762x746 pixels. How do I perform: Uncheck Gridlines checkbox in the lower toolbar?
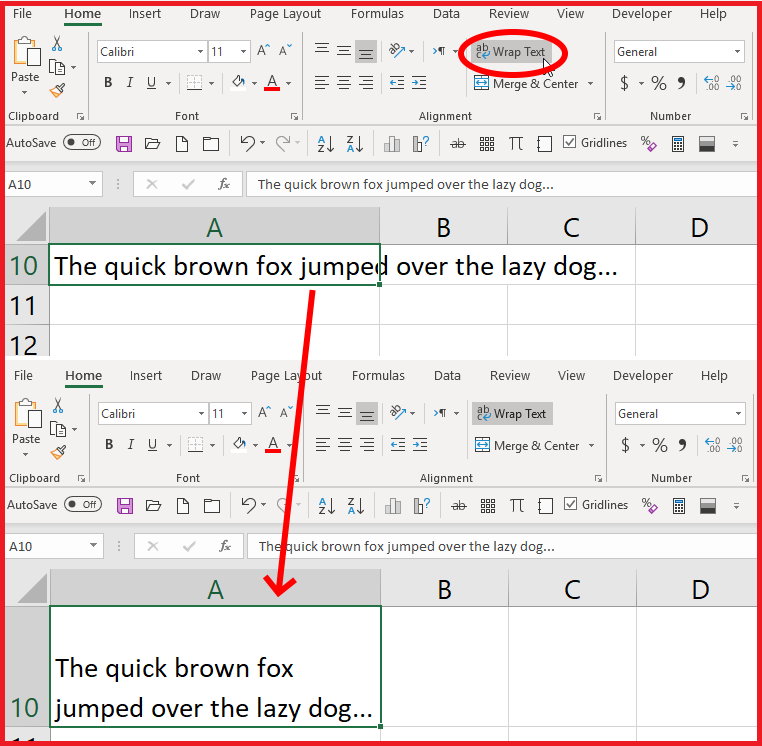click(570, 504)
